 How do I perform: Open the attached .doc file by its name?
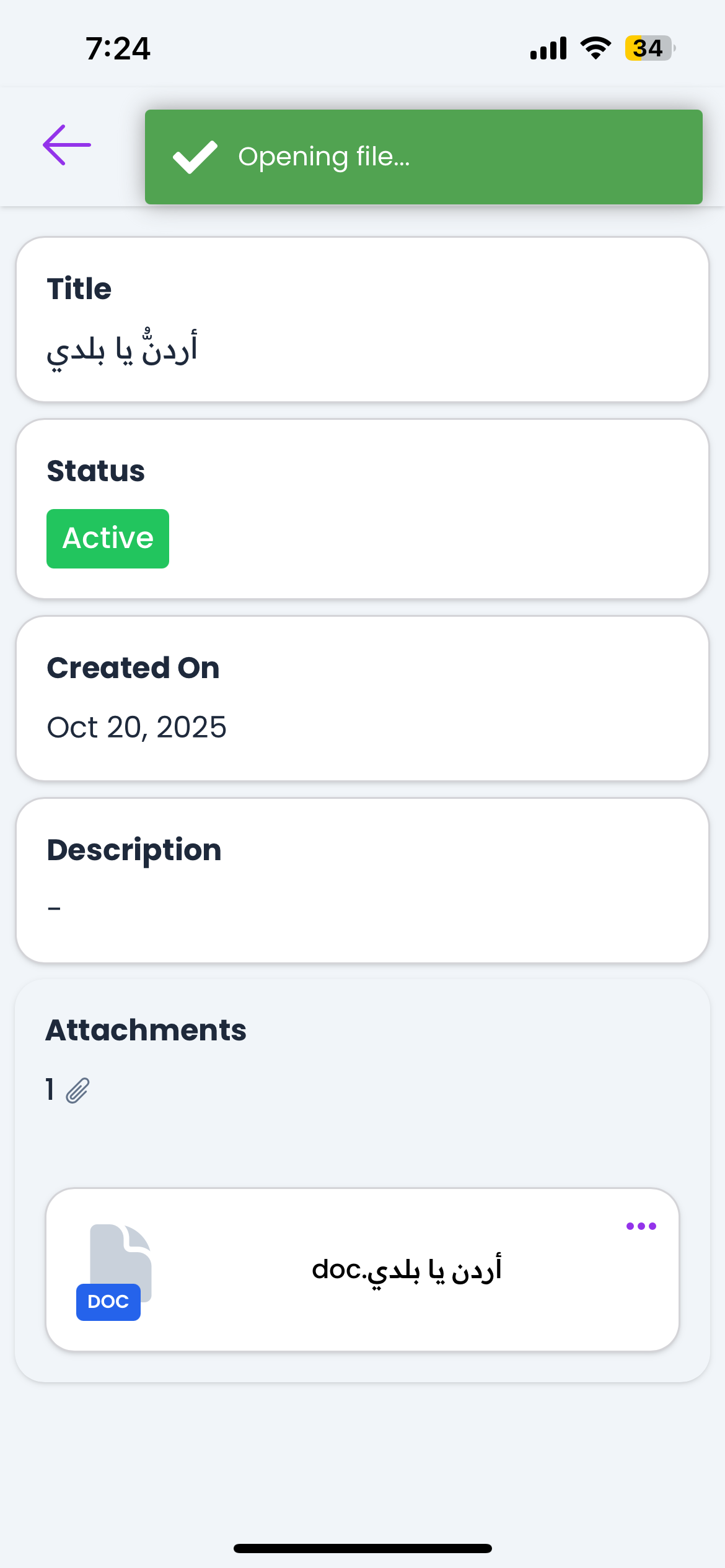click(406, 1270)
